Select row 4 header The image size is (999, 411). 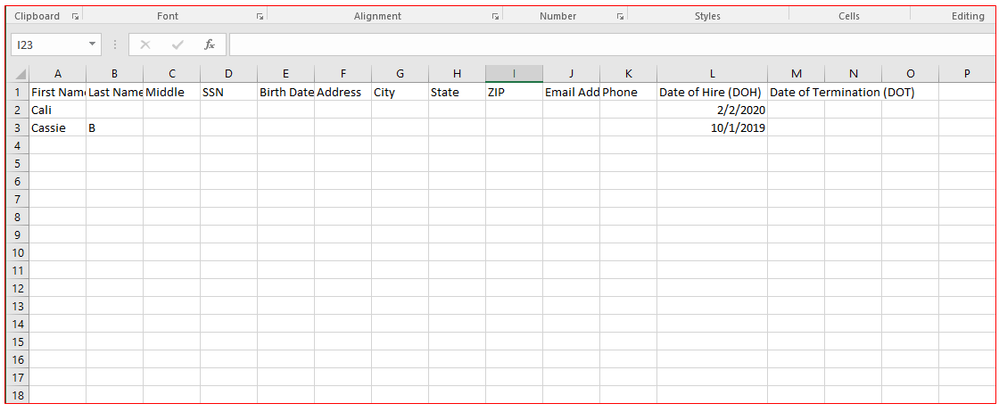pos(17,145)
